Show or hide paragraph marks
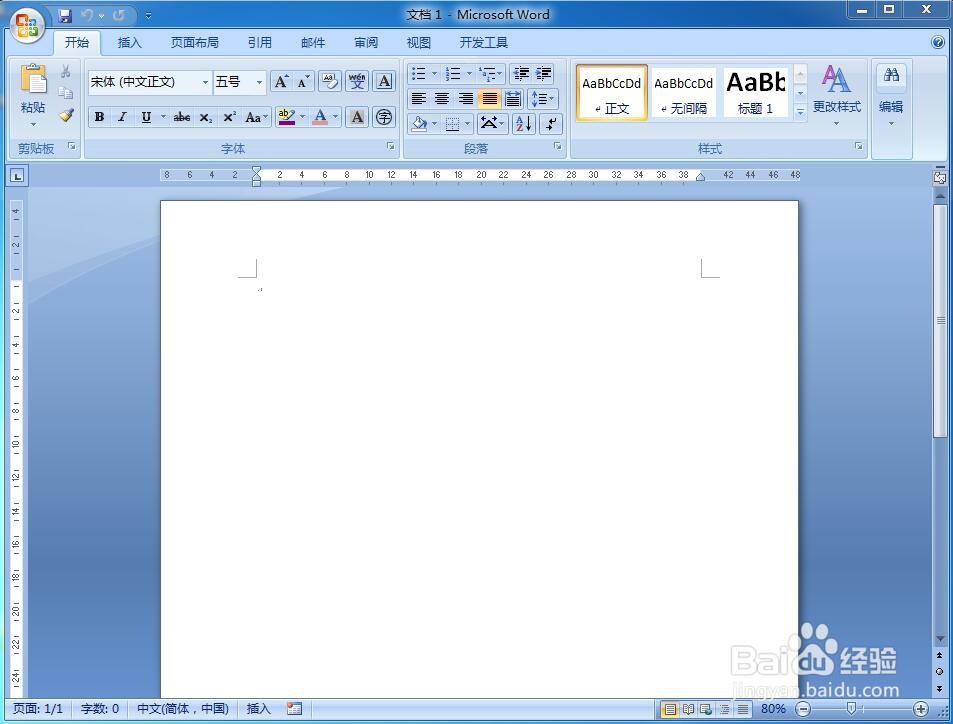This screenshot has height=724, width=953. tap(551, 124)
